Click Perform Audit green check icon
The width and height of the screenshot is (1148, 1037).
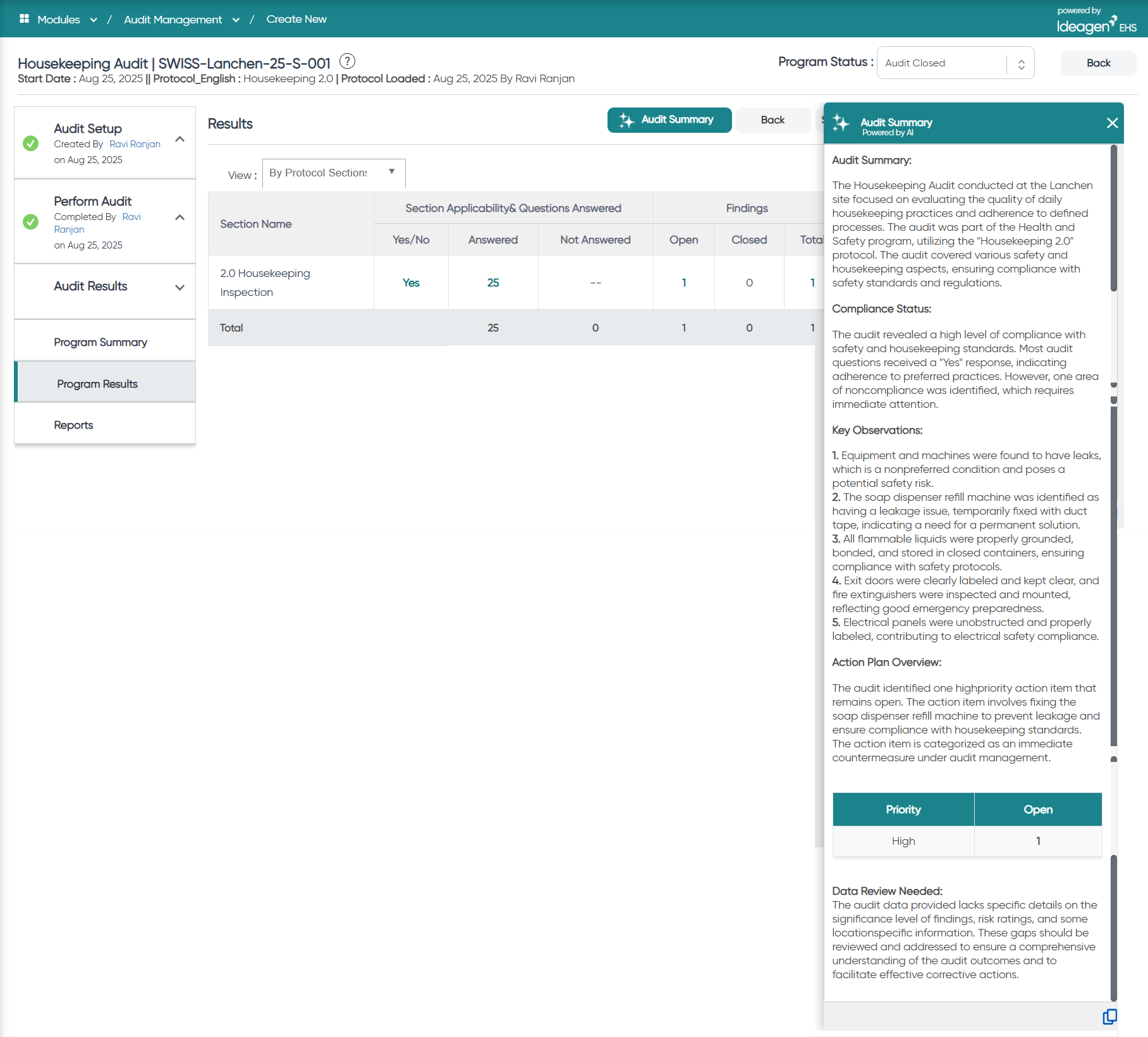[x=30, y=222]
